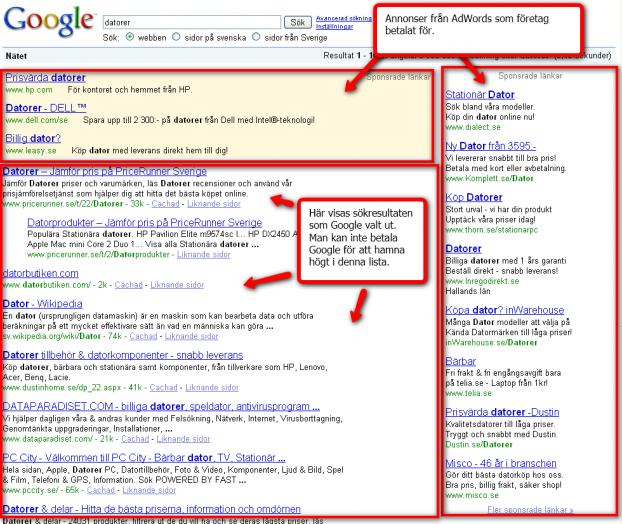Open the 'Prisvärda datorer -Dustin' ad
This screenshot has height=524, width=622.
tap(502, 412)
